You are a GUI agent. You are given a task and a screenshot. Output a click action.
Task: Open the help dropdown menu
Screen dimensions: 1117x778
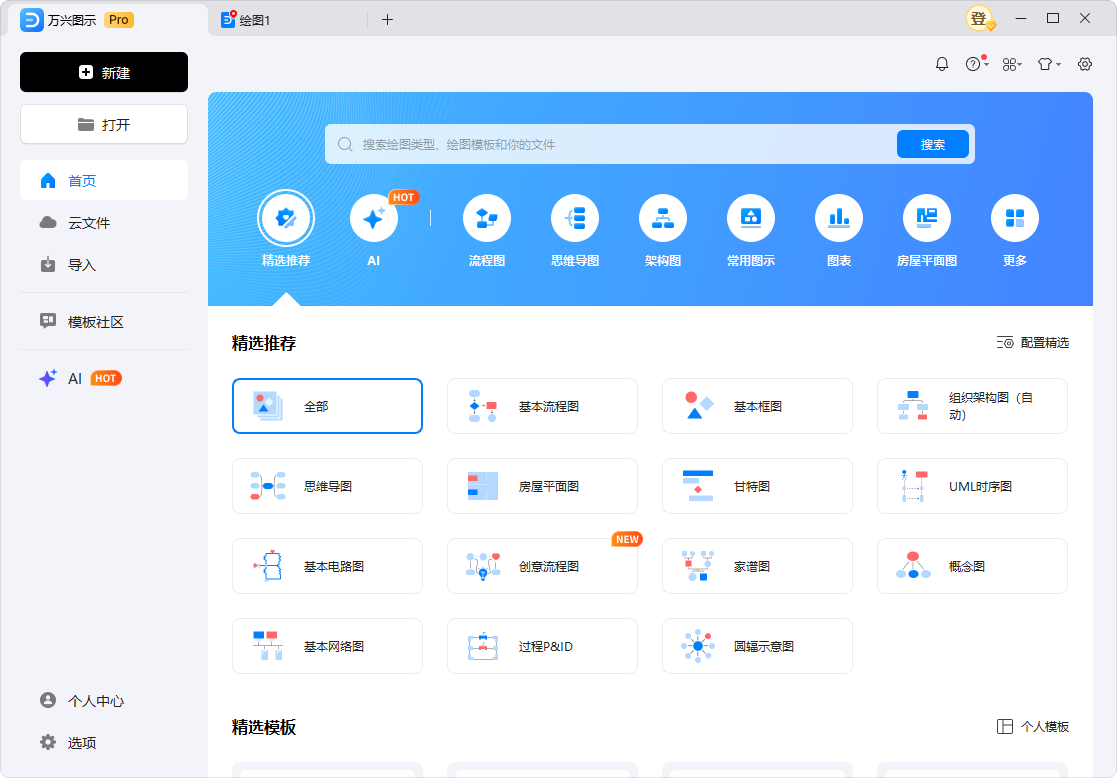click(x=973, y=63)
